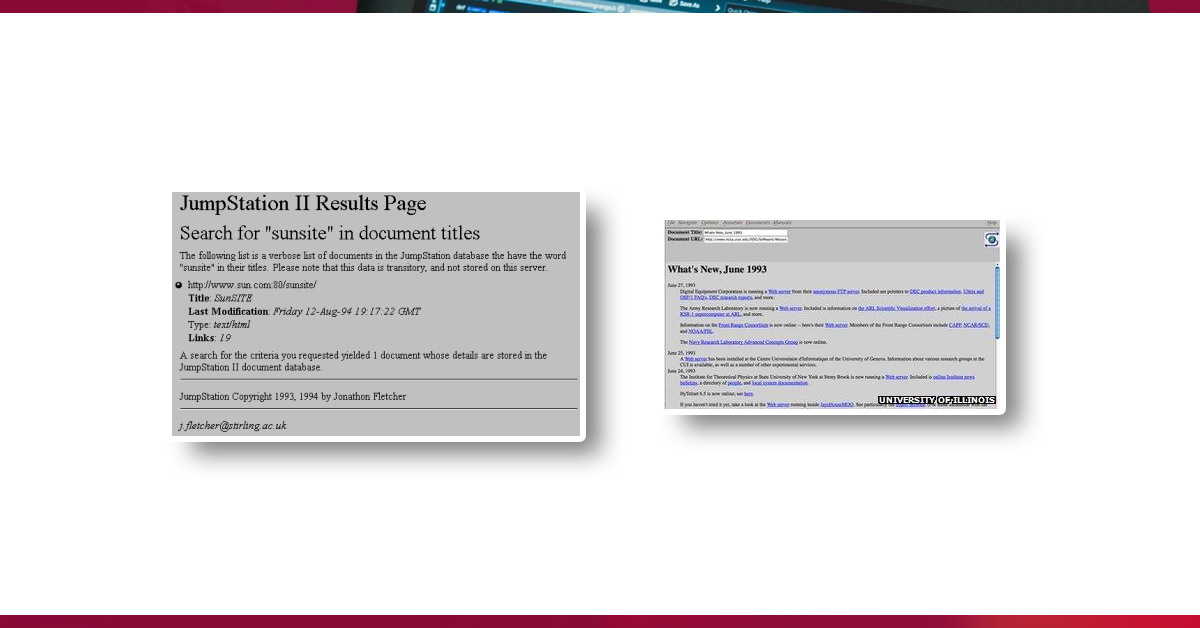
Task: Click the http://www.sun.com:80/sunsite/ result URL
Action: (x=252, y=285)
